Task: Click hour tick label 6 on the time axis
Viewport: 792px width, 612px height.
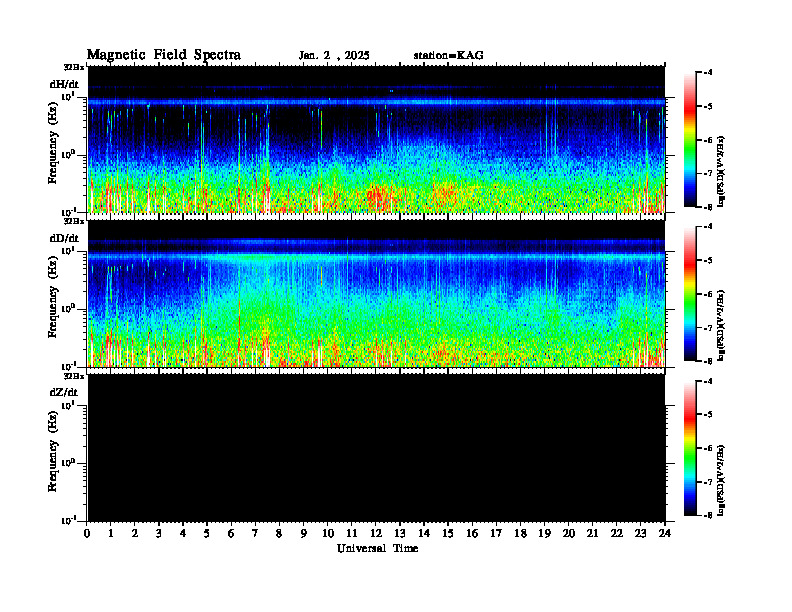Action: click(x=231, y=534)
